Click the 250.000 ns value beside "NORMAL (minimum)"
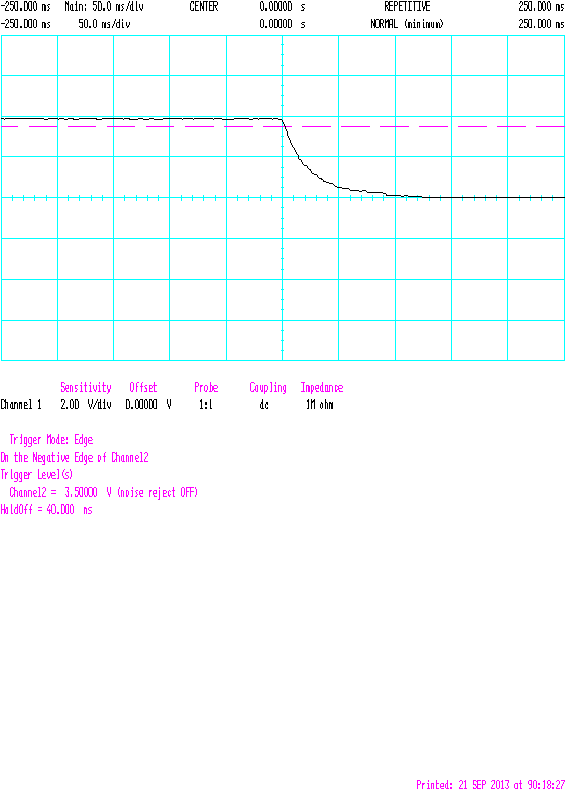 coord(541,24)
